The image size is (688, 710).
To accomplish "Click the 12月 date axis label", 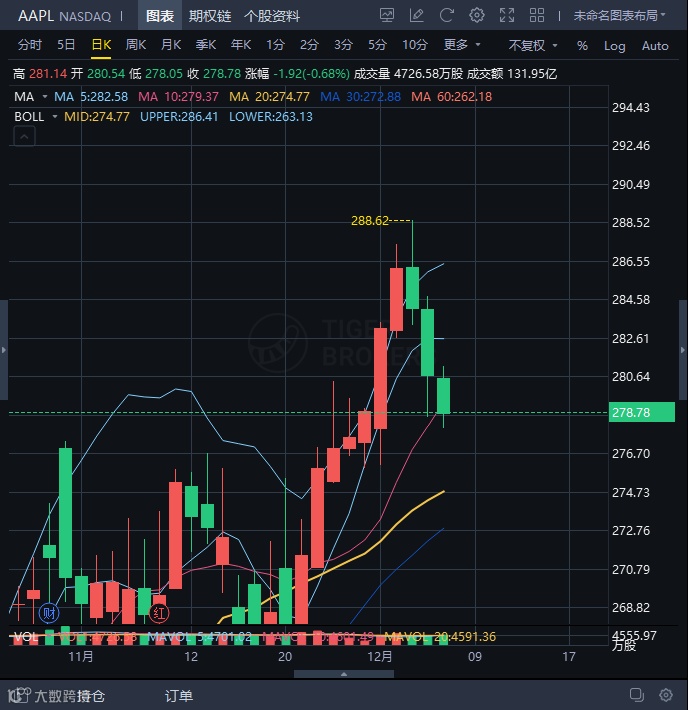I will coord(380,656).
